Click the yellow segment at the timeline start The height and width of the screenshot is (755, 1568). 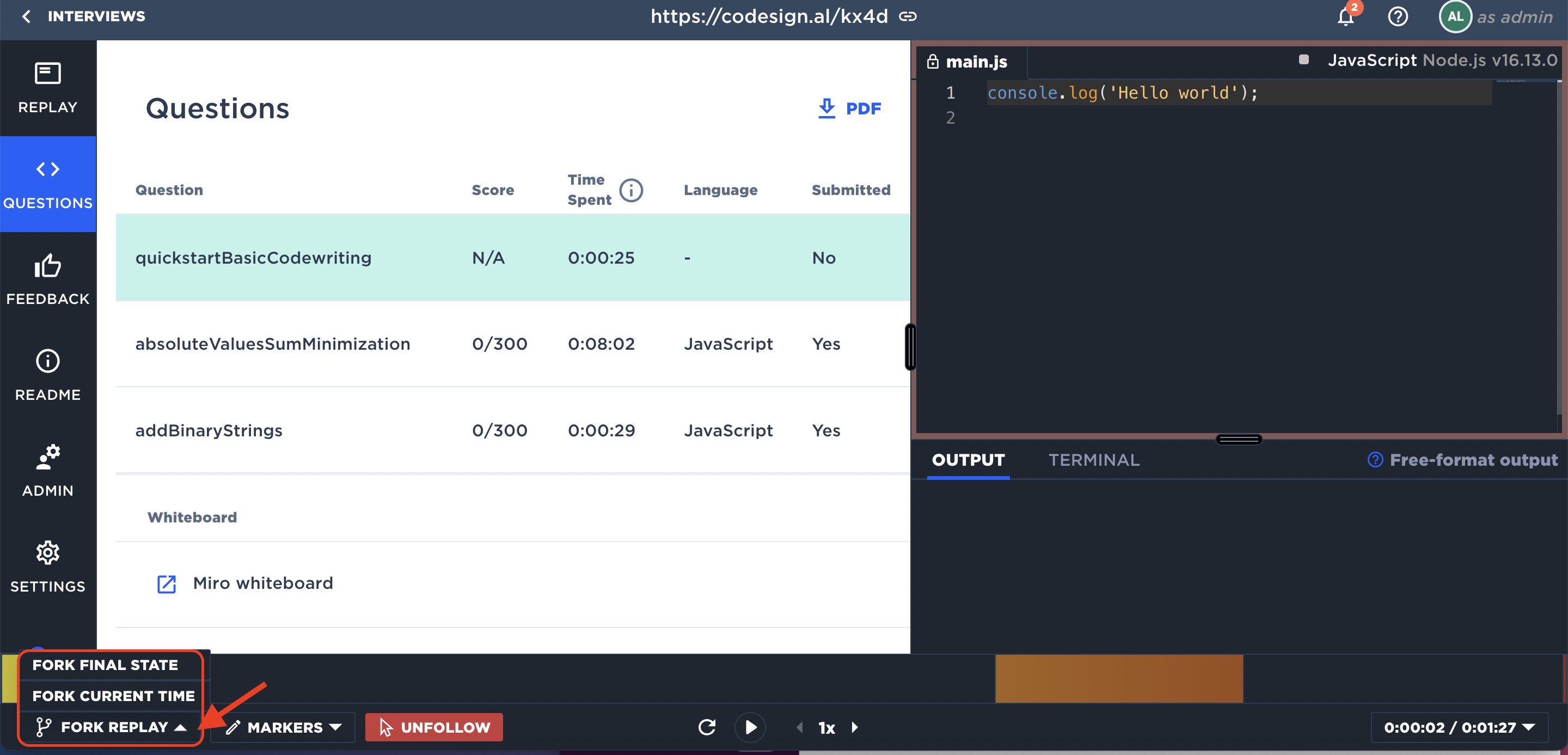[10, 678]
